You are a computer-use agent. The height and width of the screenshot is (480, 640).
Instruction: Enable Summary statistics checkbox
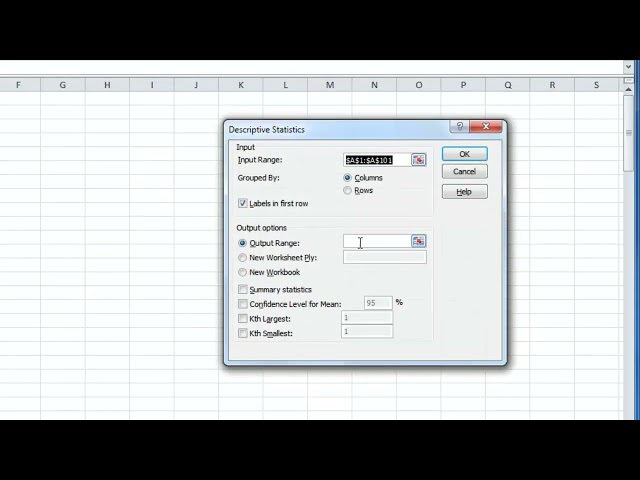click(x=243, y=289)
